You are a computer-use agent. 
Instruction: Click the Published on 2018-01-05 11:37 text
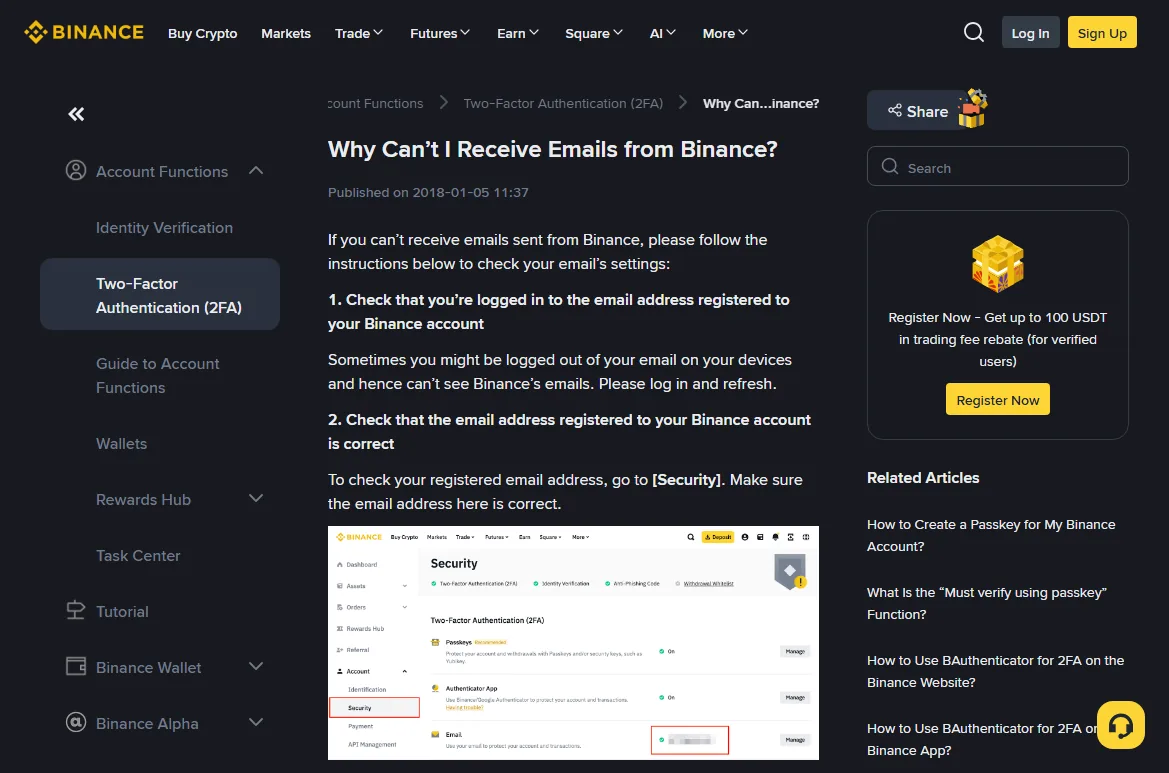point(428,192)
